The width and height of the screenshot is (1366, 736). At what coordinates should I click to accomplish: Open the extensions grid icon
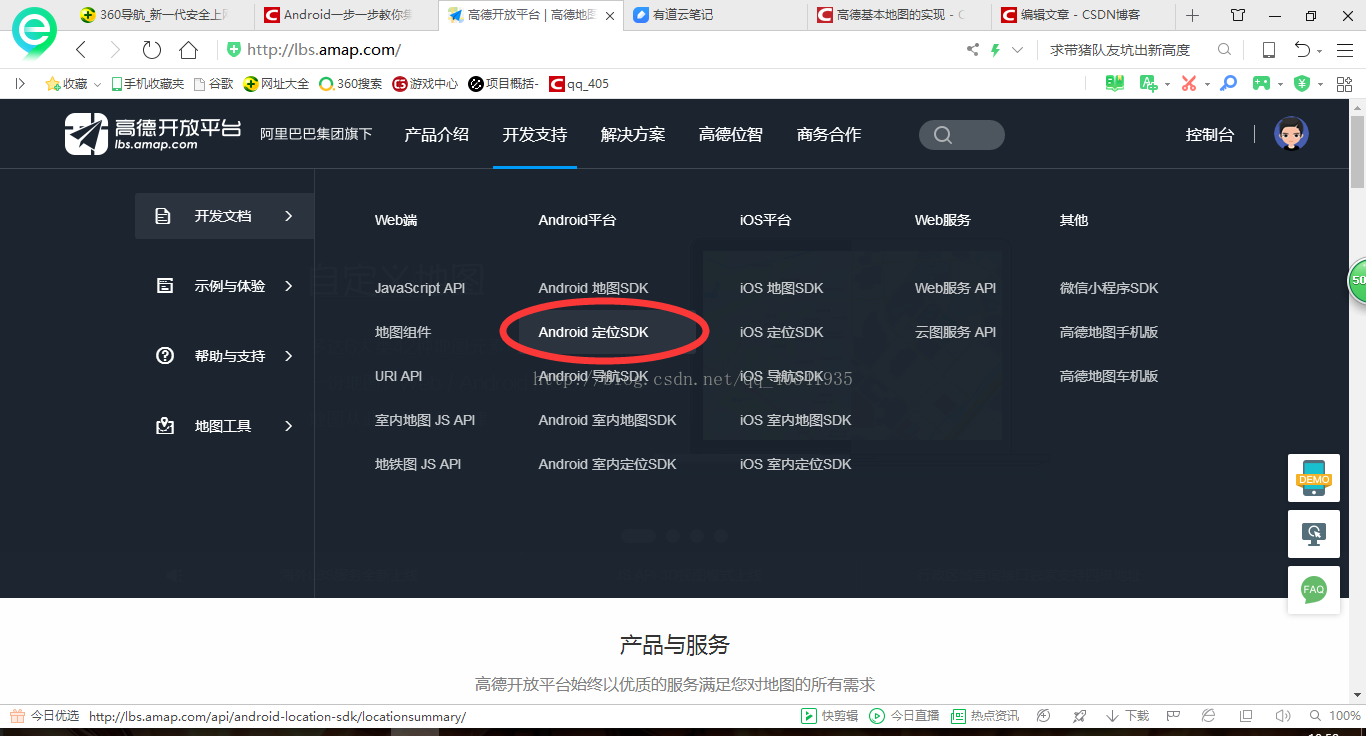(1346, 84)
